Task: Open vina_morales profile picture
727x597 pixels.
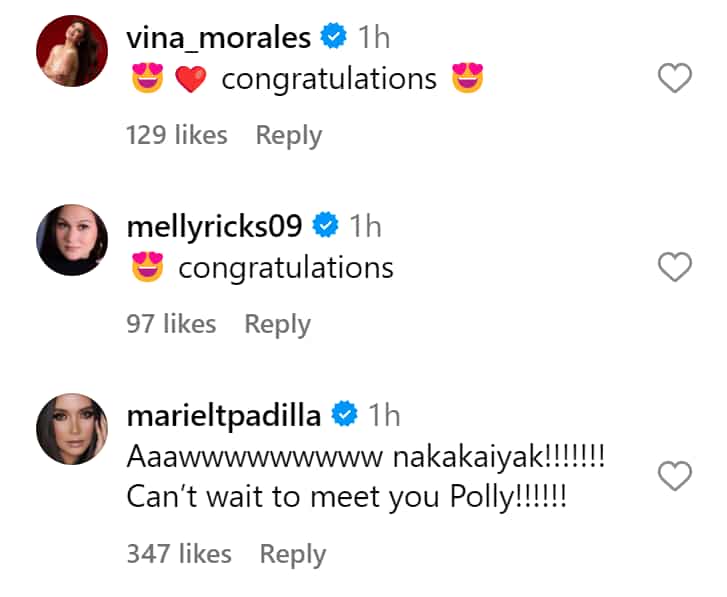Action: (x=72, y=51)
